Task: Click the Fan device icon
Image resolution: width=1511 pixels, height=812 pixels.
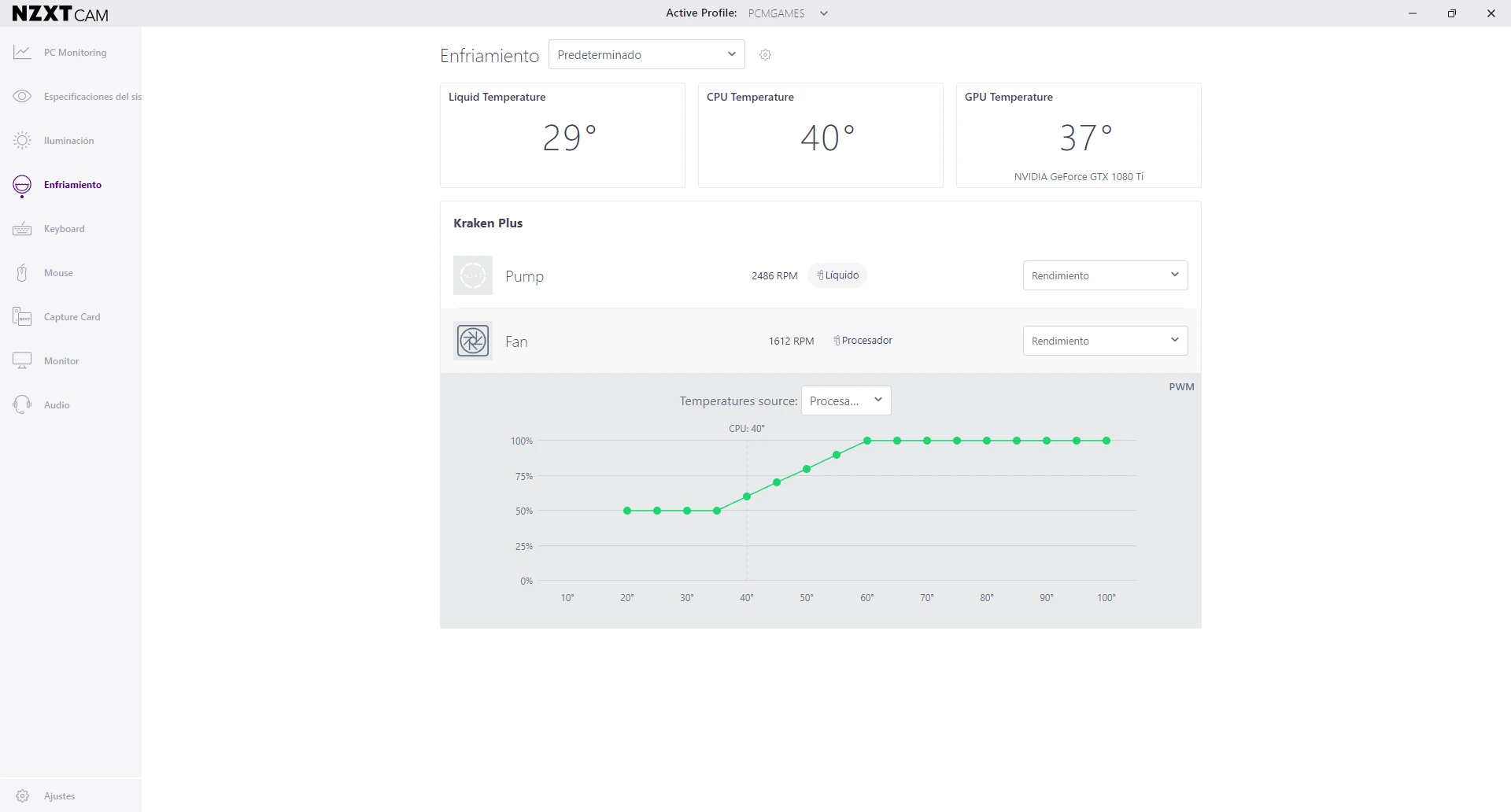Action: [473, 341]
